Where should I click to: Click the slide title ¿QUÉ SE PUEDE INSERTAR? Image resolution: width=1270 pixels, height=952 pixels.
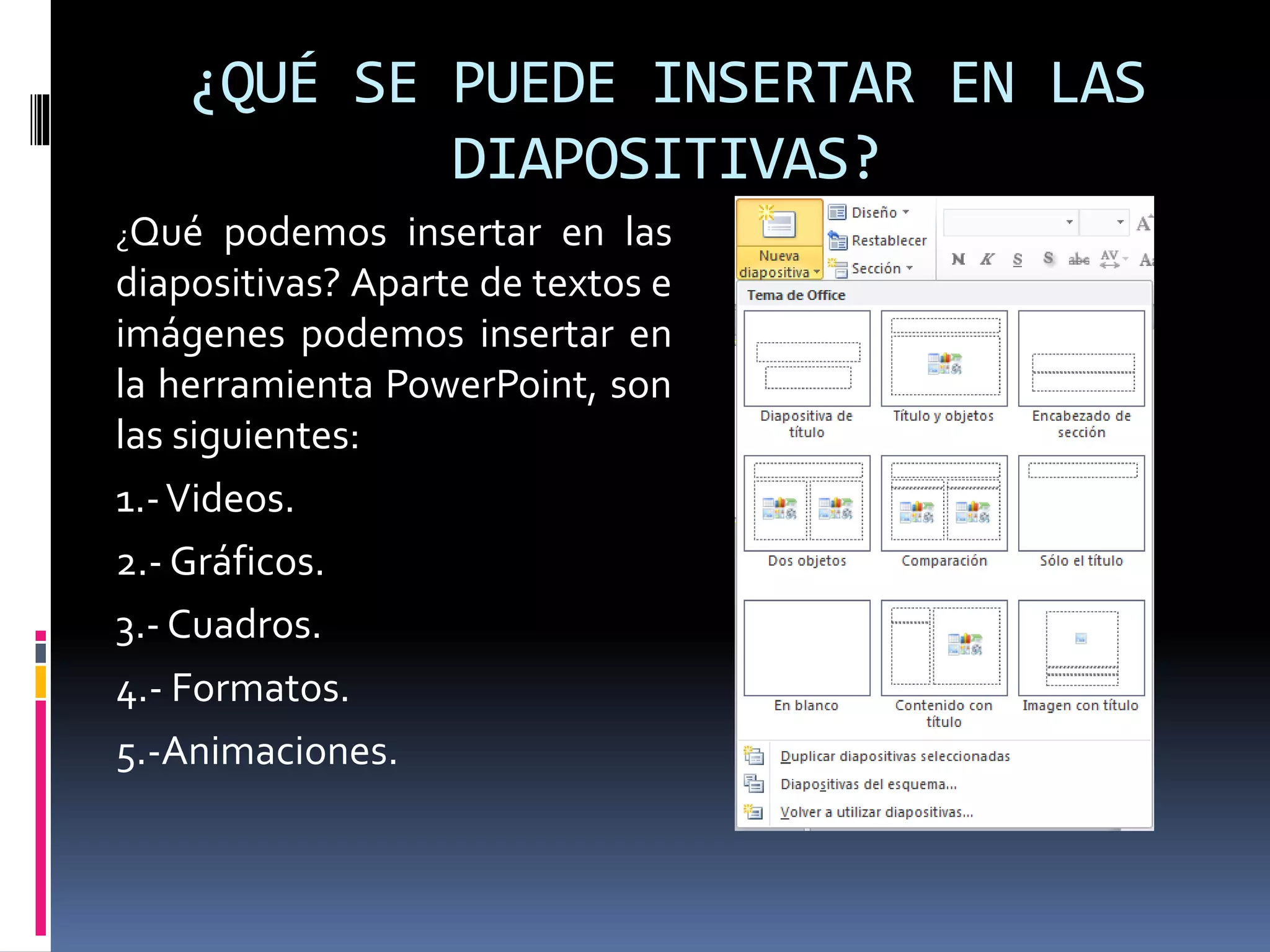[668, 120]
